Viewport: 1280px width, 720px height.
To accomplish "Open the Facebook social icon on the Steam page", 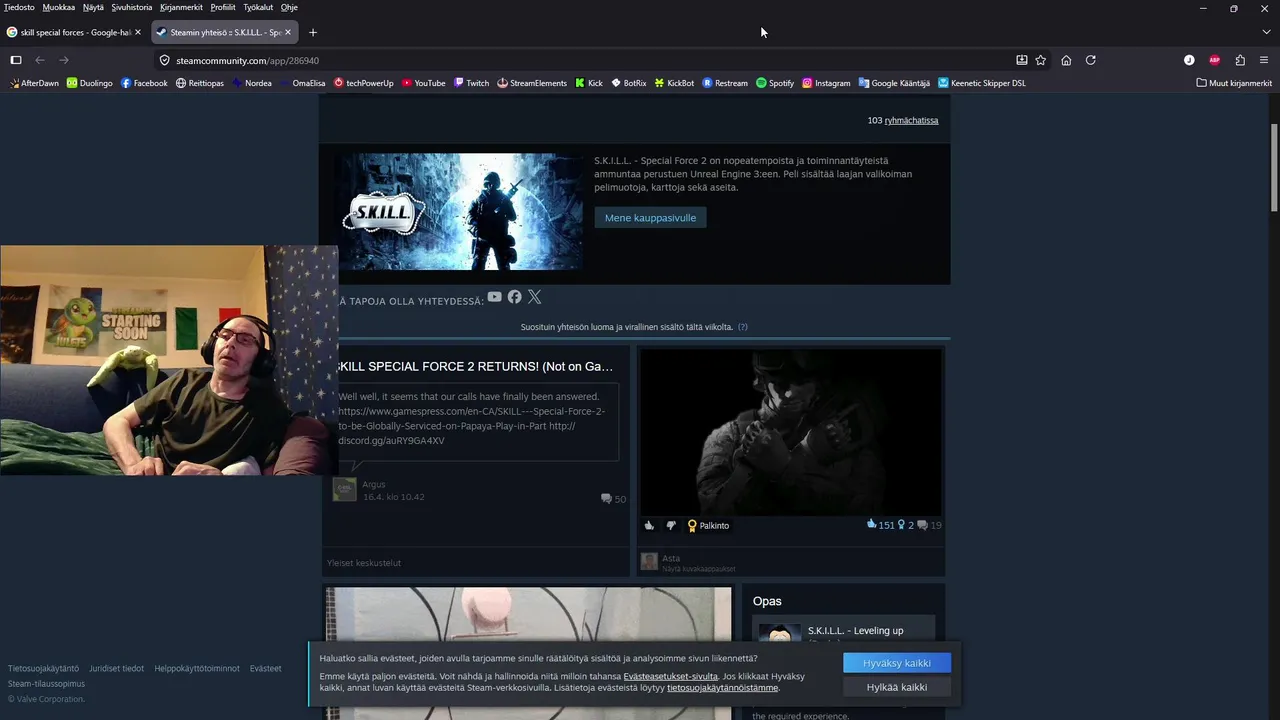I will point(514,297).
